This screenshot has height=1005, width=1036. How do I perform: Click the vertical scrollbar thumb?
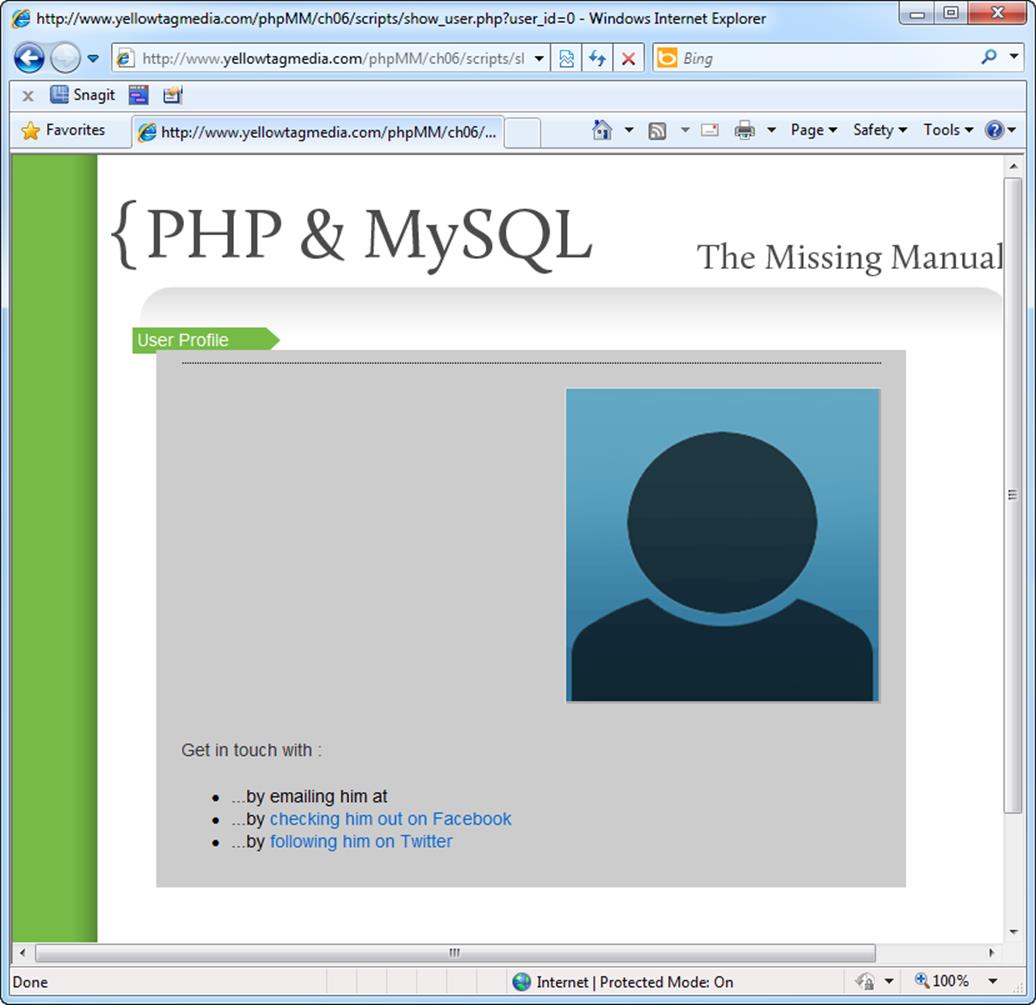pyautogui.click(x=1013, y=495)
